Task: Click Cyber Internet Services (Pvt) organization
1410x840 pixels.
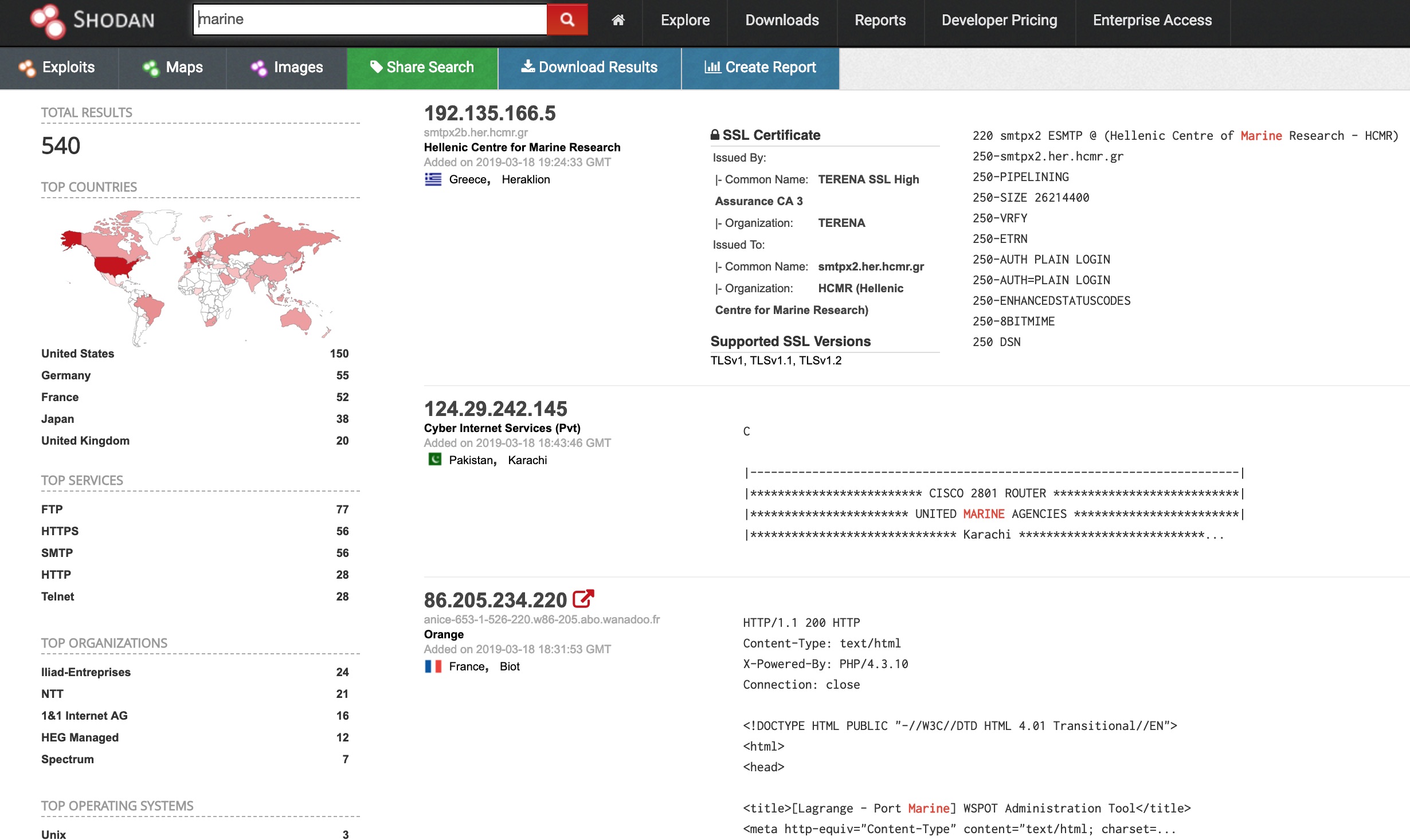Action: (x=502, y=428)
